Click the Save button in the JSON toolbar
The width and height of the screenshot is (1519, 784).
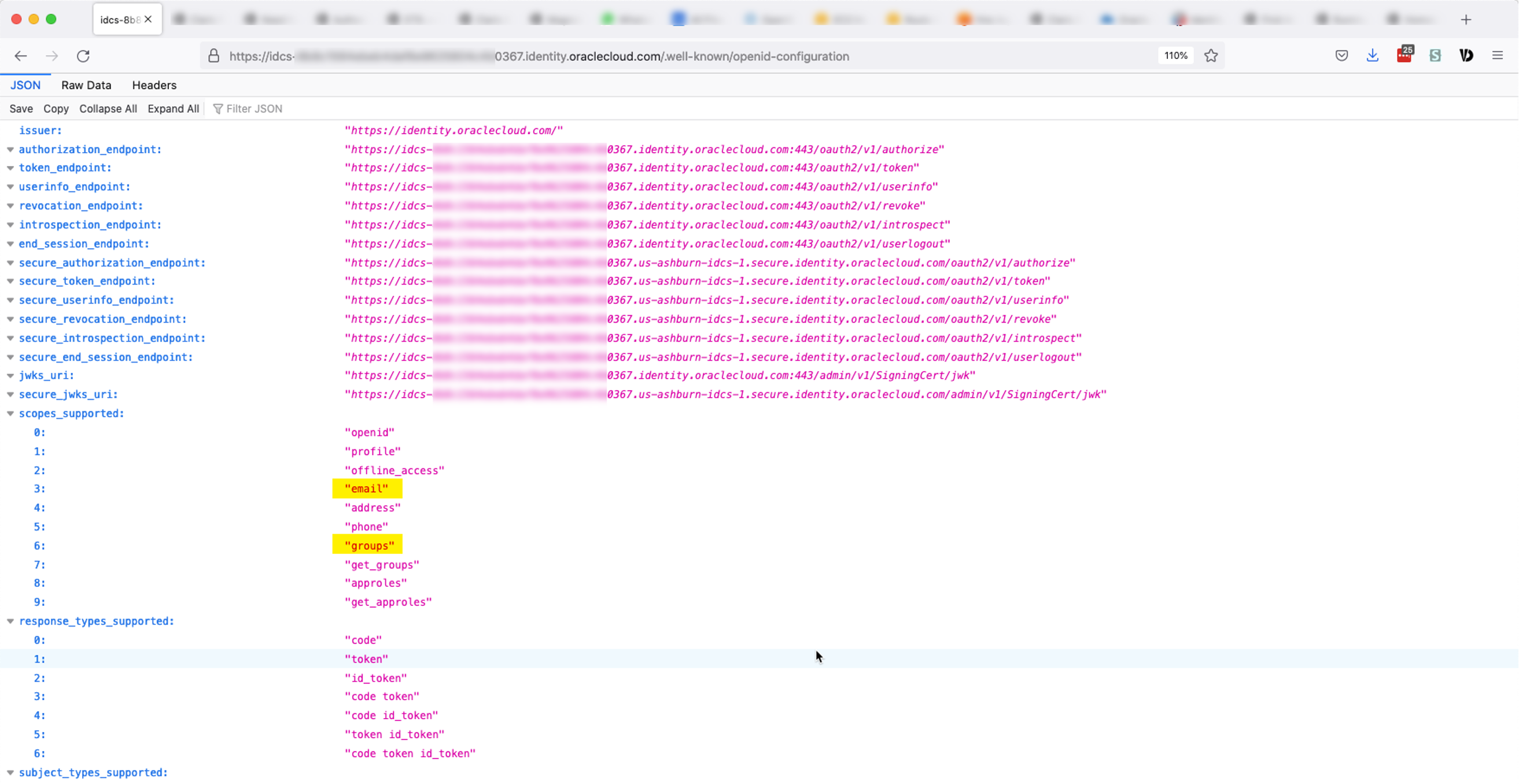(x=21, y=109)
